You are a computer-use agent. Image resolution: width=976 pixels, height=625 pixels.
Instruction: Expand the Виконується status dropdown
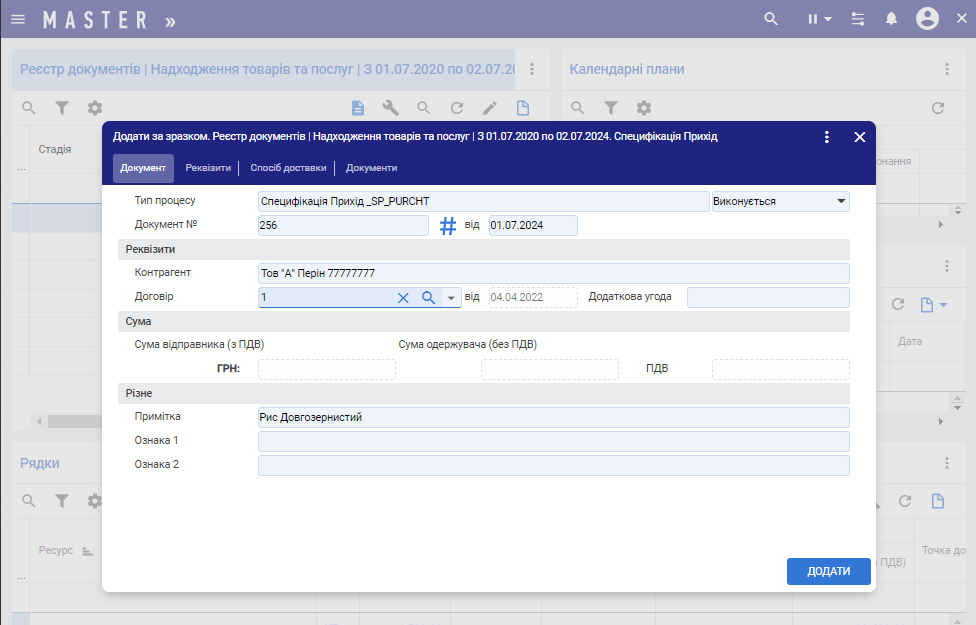point(839,201)
